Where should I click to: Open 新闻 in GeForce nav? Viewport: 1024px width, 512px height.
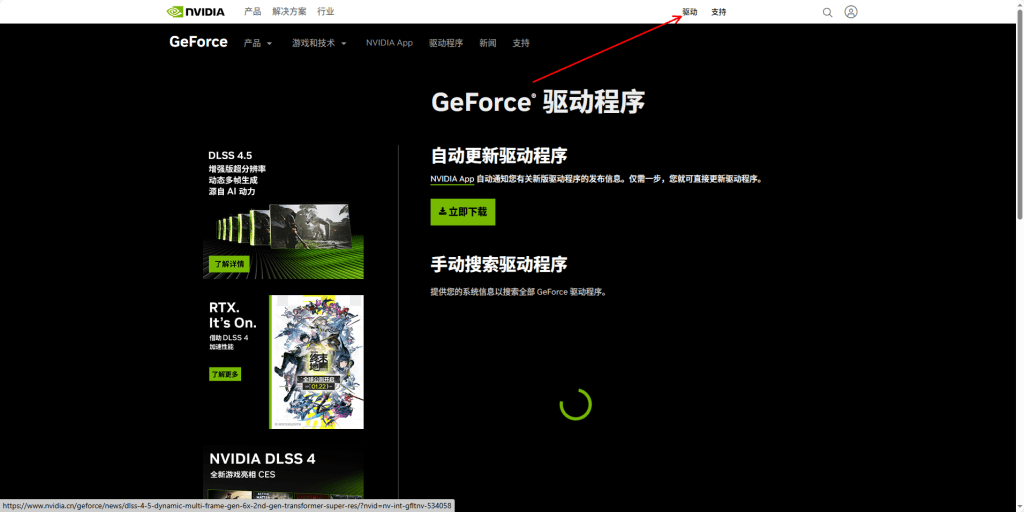click(488, 43)
